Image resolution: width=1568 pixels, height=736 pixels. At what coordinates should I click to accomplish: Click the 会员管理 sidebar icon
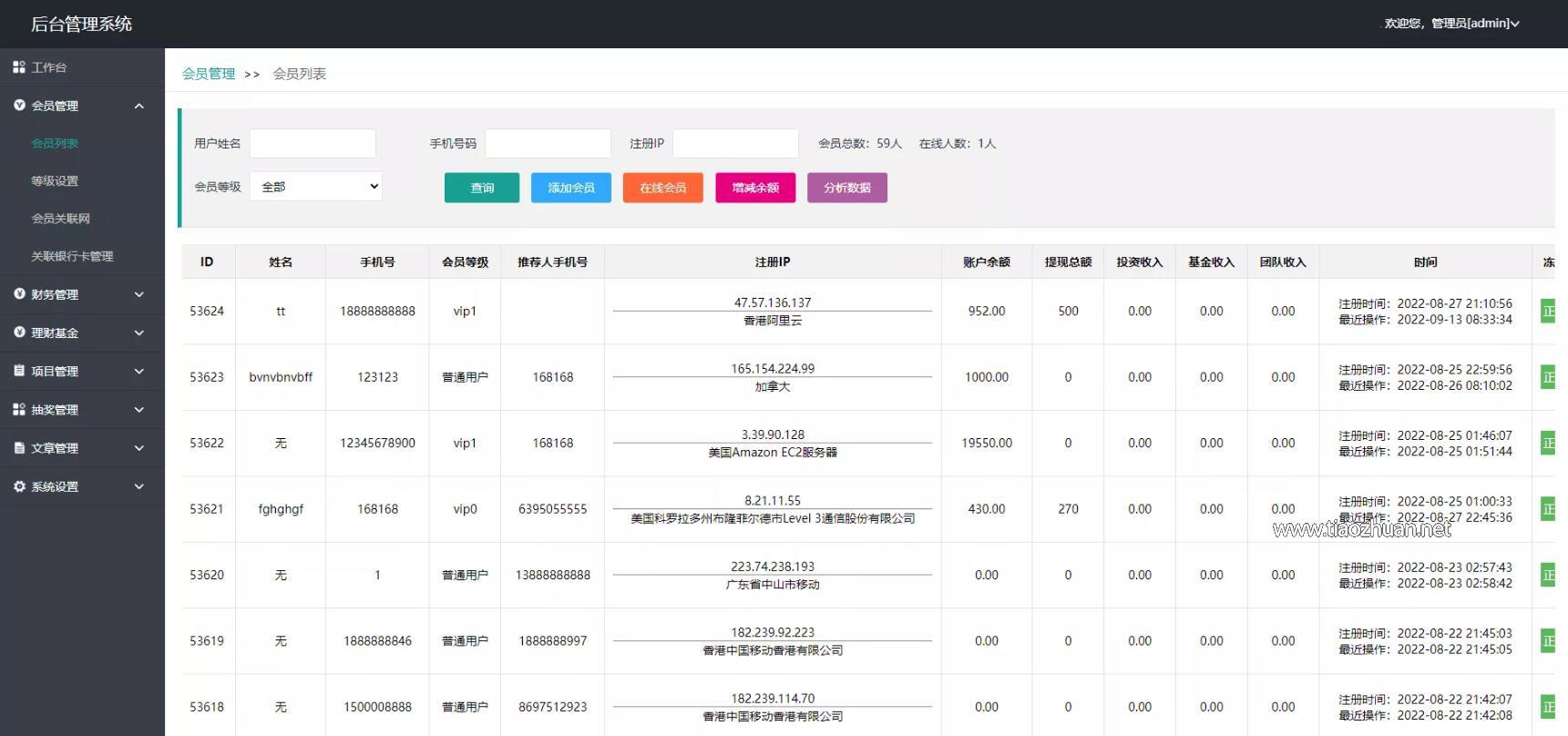pos(19,106)
